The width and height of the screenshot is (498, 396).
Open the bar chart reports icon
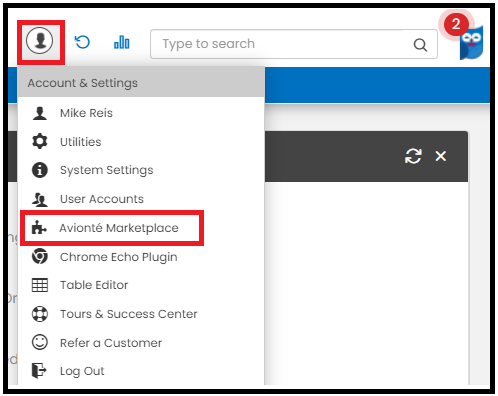[122, 42]
